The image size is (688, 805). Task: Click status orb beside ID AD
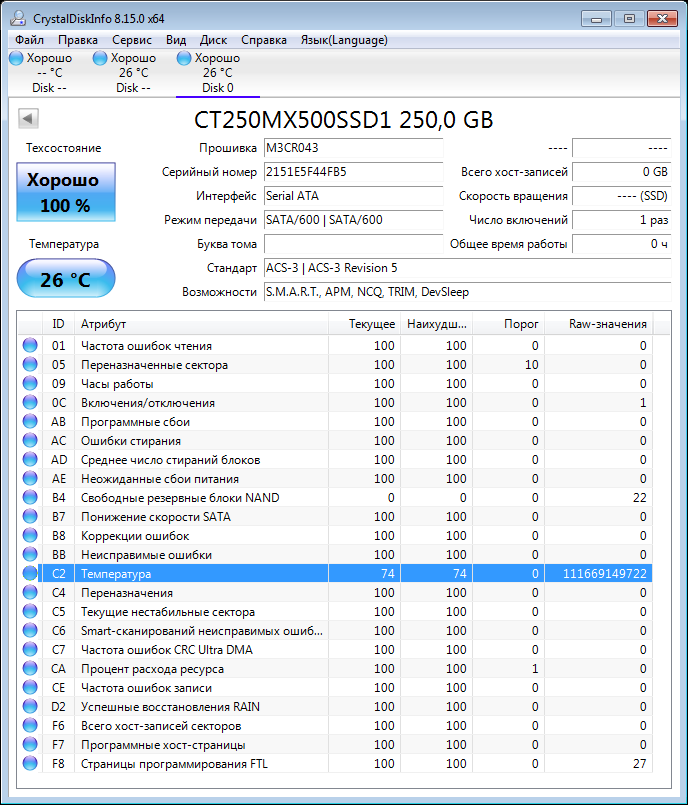click(x=30, y=459)
